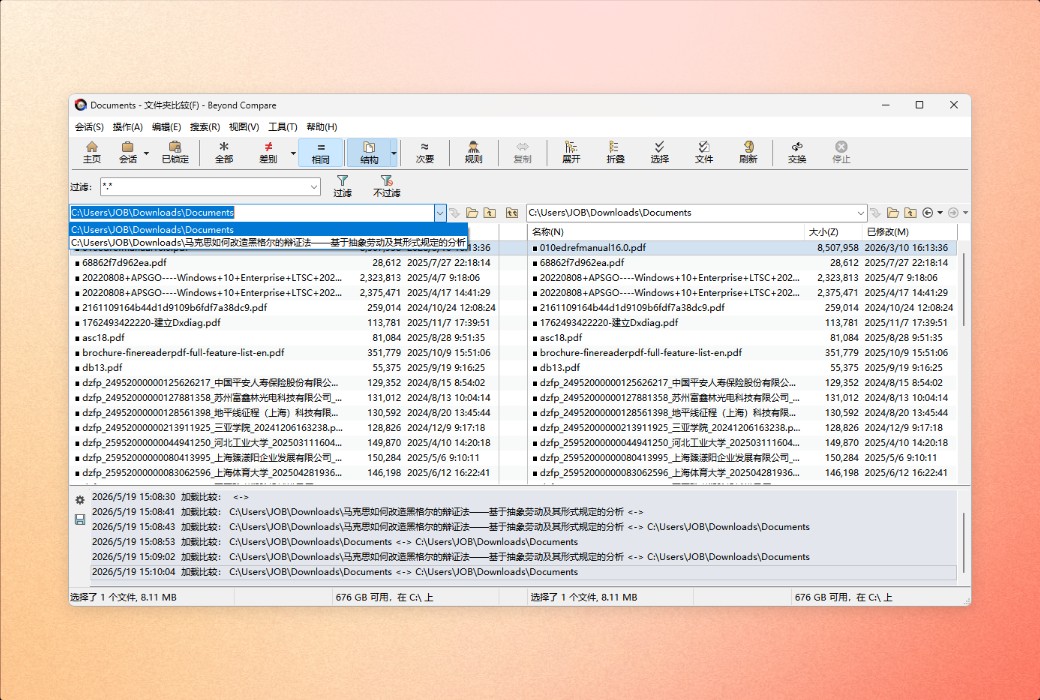
Task: Click the 复制 (copy) toolbar icon
Action: tap(522, 152)
